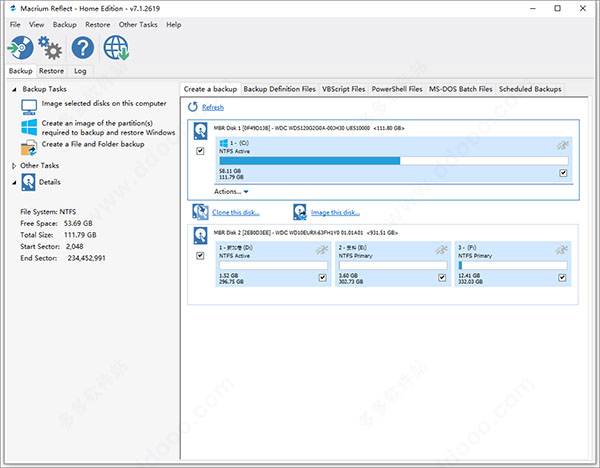Uncheck the partition E checkbox
The image size is (600, 468).
click(442, 278)
